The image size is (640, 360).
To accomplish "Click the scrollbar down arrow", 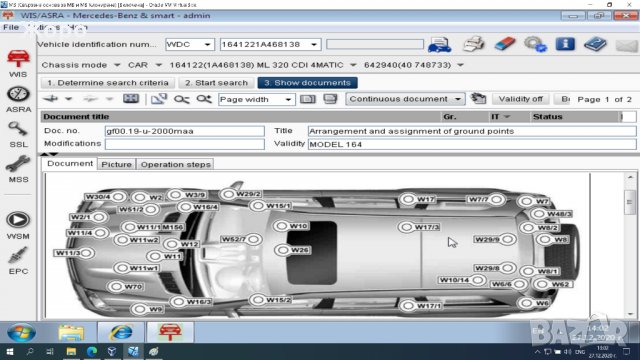I will (x=630, y=314).
